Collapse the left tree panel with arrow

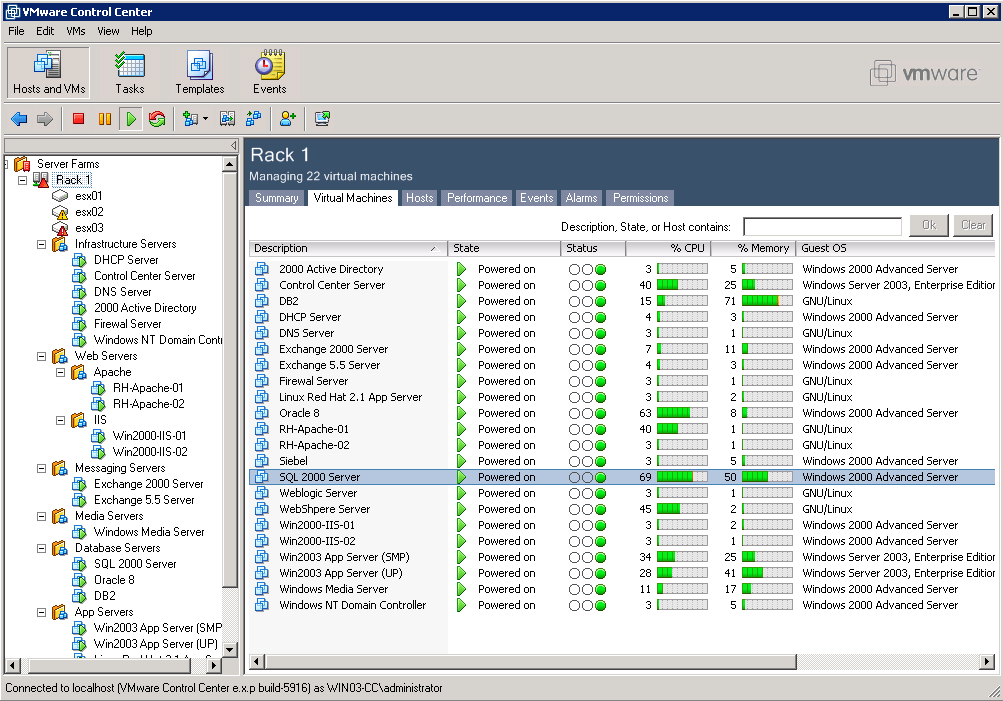pos(234,146)
